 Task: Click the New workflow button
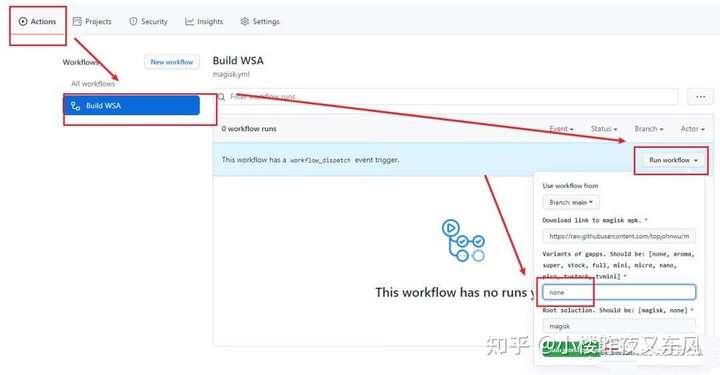tap(172, 62)
